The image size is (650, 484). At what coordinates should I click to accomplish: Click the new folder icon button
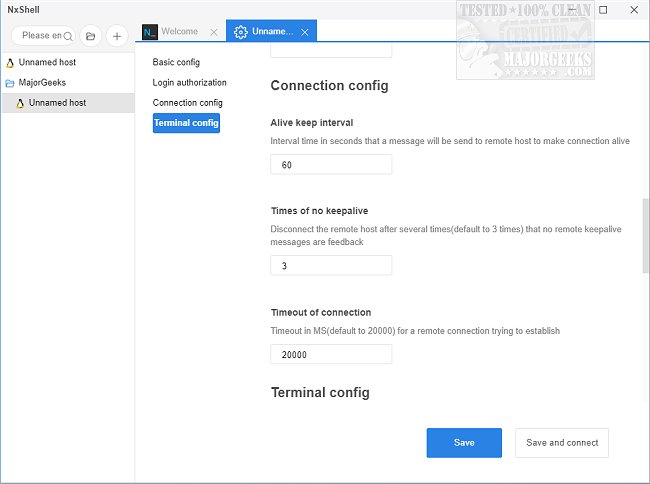point(90,36)
